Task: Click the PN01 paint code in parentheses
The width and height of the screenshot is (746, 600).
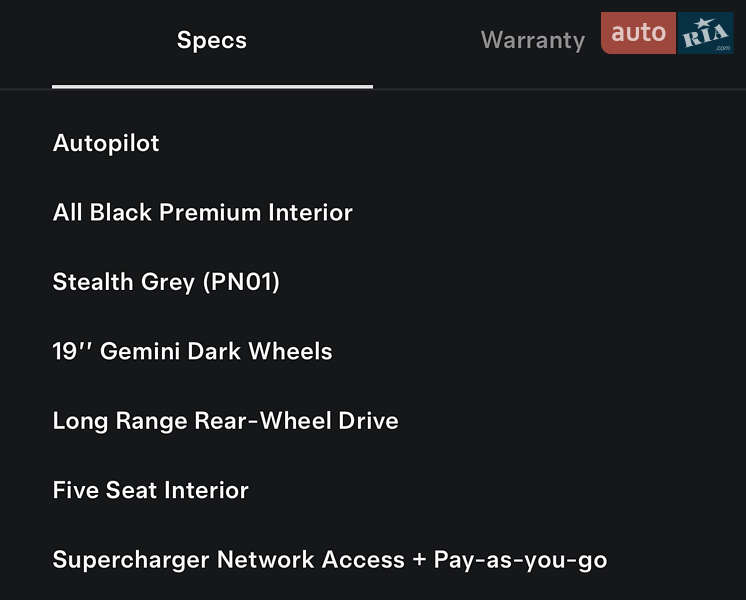Action: [241, 282]
